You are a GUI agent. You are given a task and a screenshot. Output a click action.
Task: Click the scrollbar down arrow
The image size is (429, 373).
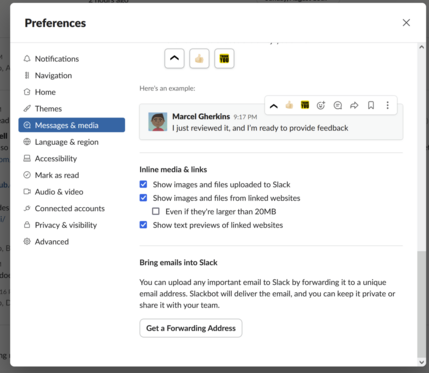[421, 362]
